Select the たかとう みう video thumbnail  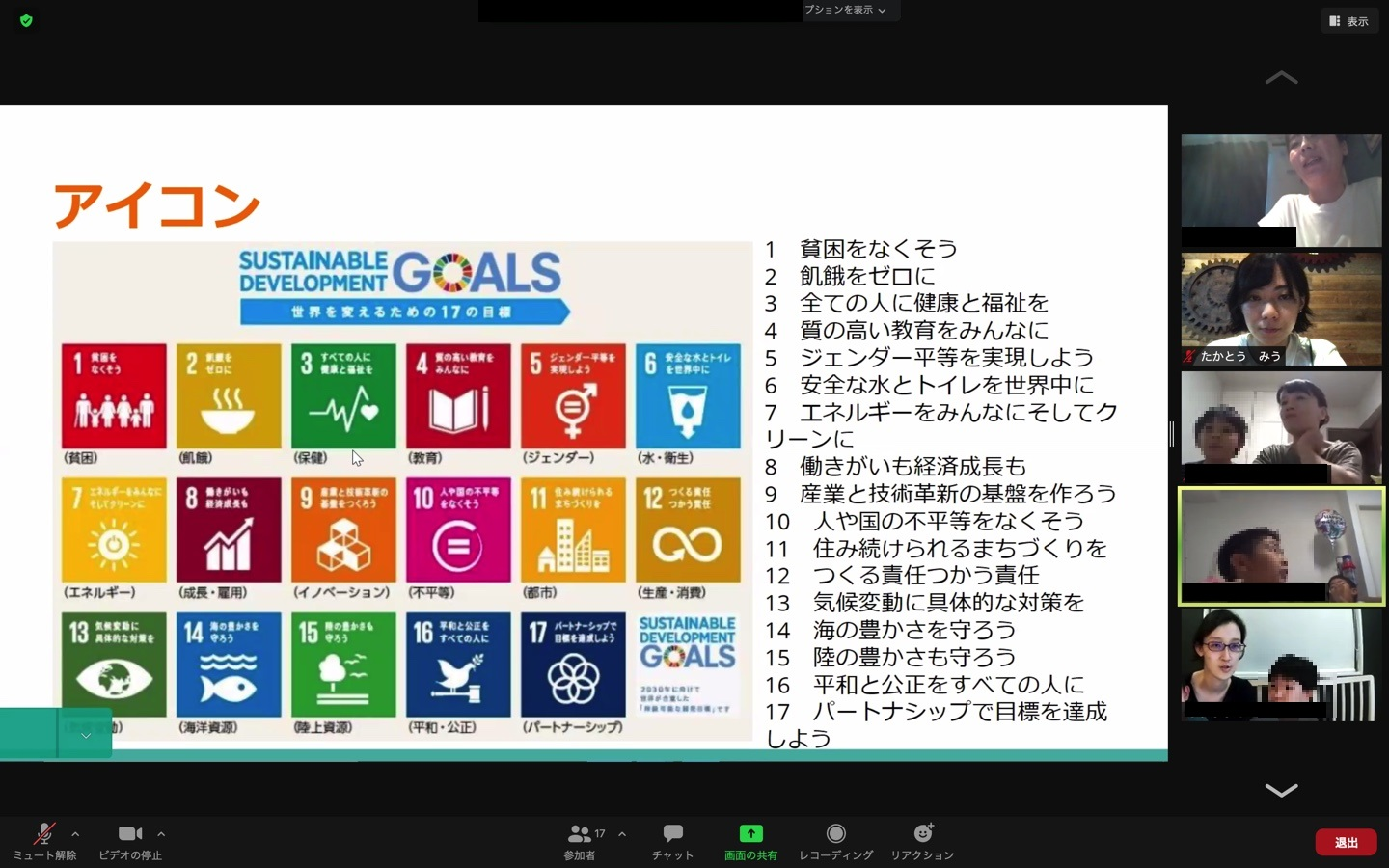point(1281,310)
